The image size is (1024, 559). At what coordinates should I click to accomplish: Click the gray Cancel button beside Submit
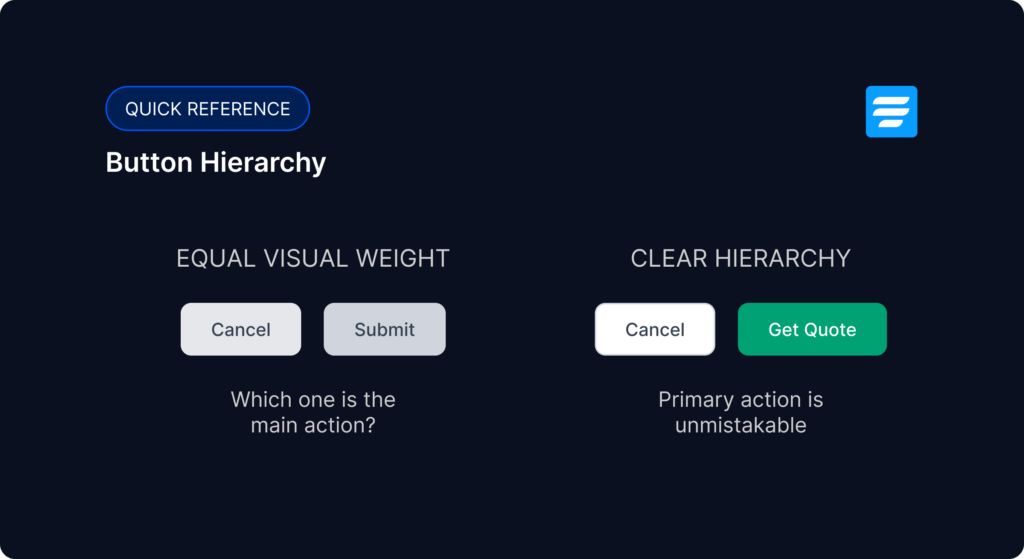pos(241,329)
